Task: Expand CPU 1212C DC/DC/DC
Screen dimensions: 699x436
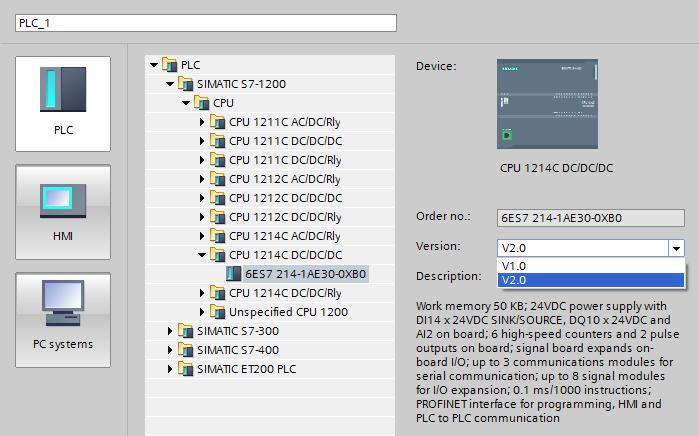Action: (202, 198)
